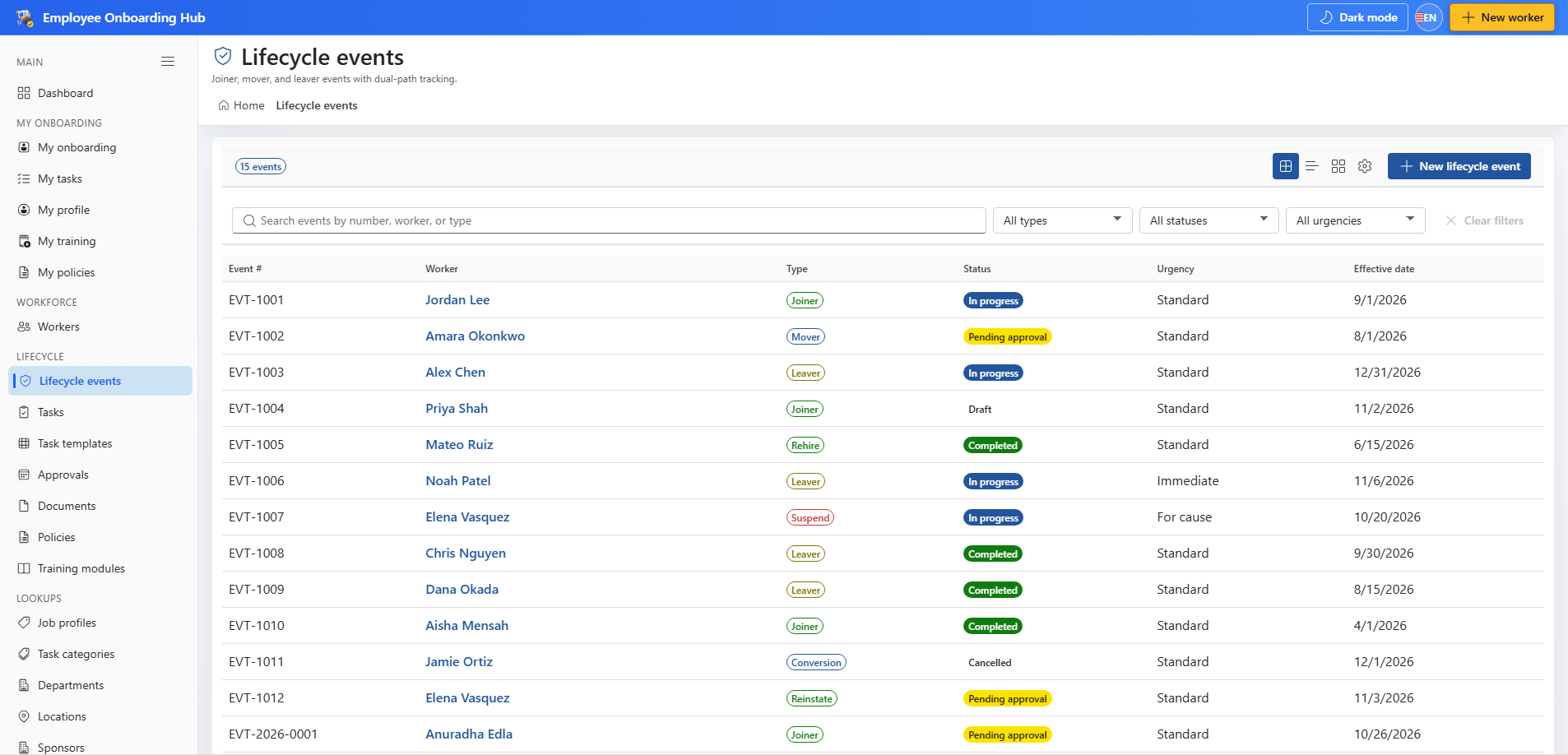Open the All statuses dropdown
1568x755 pixels.
click(1208, 220)
